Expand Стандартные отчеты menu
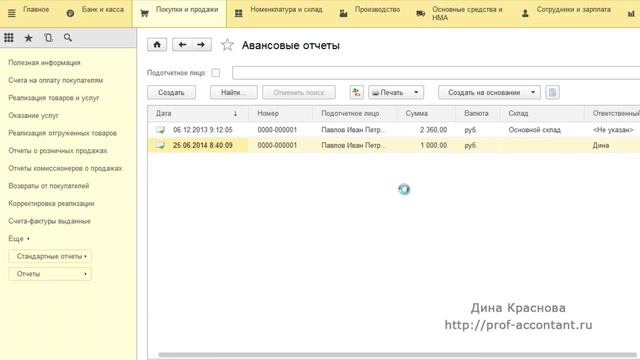 [x=50, y=256]
